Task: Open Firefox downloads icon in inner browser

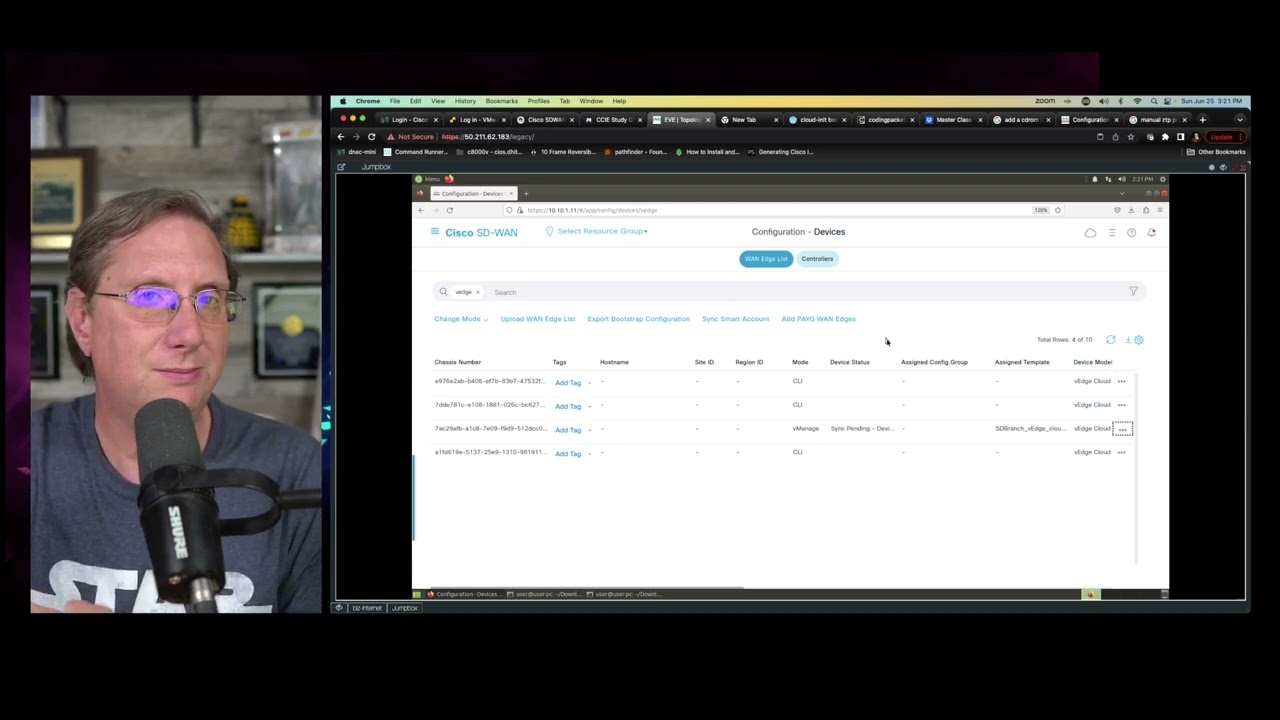Action: pyautogui.click(x=1131, y=210)
